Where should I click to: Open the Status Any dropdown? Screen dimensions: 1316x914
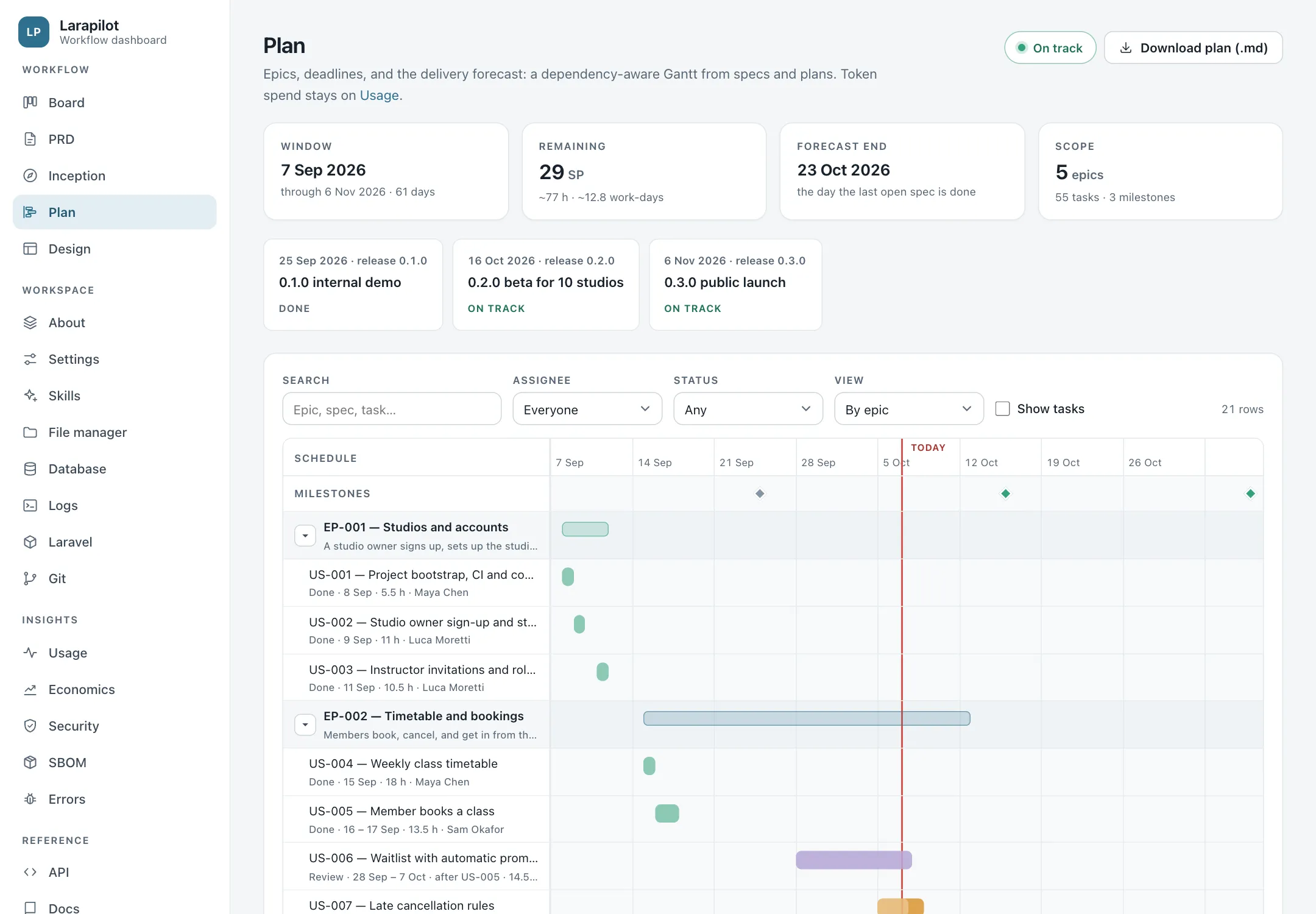pos(748,409)
